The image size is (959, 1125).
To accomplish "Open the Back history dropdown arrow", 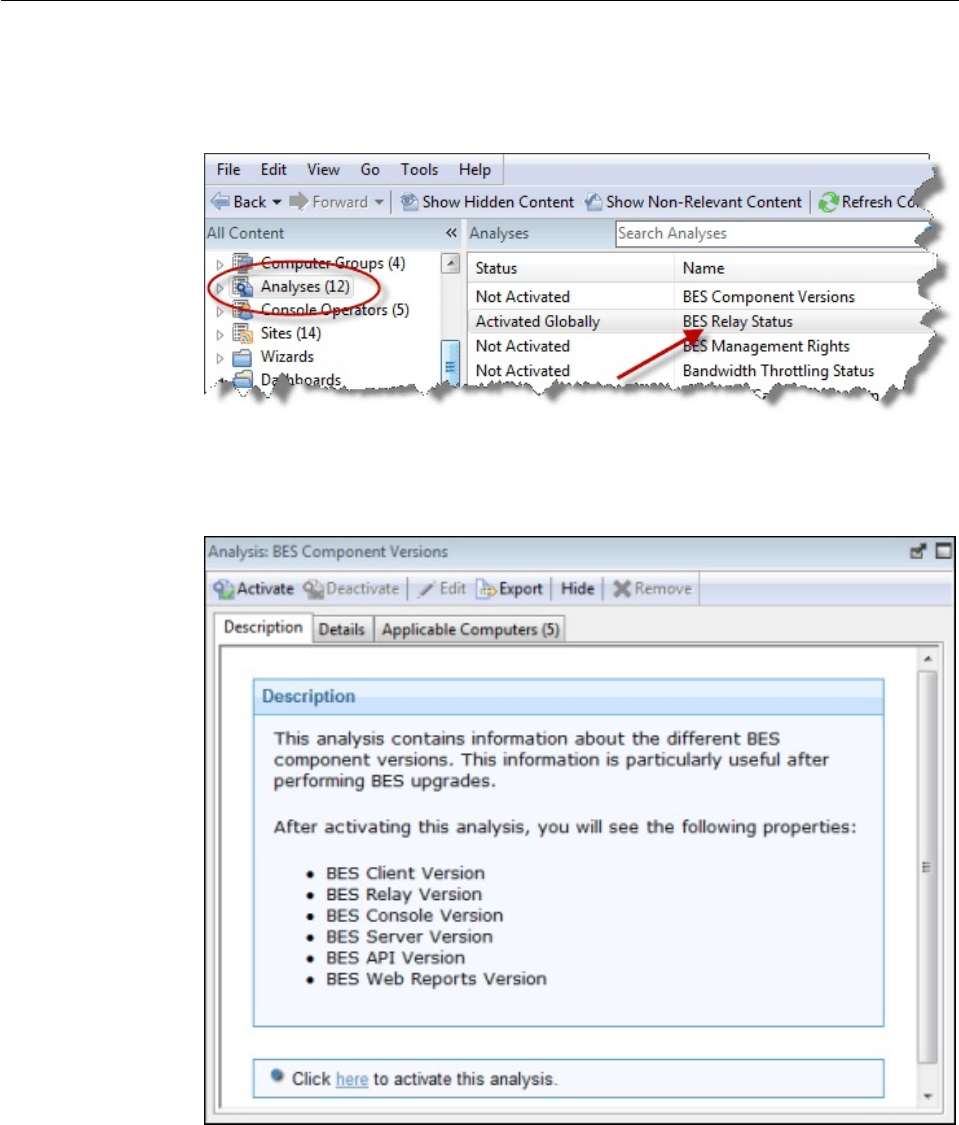I will click(x=277, y=202).
